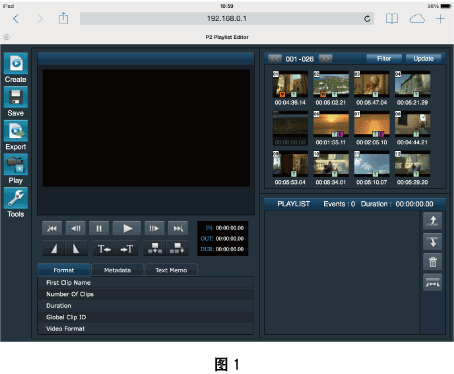This screenshot has width=454, height=374.
Task: Click the black video preview area
Action: (x=146, y=128)
